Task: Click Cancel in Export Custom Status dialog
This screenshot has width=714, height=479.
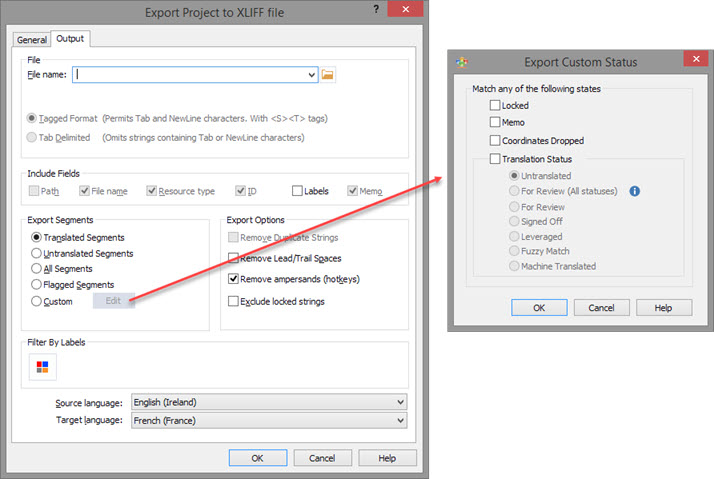Action: [602, 308]
